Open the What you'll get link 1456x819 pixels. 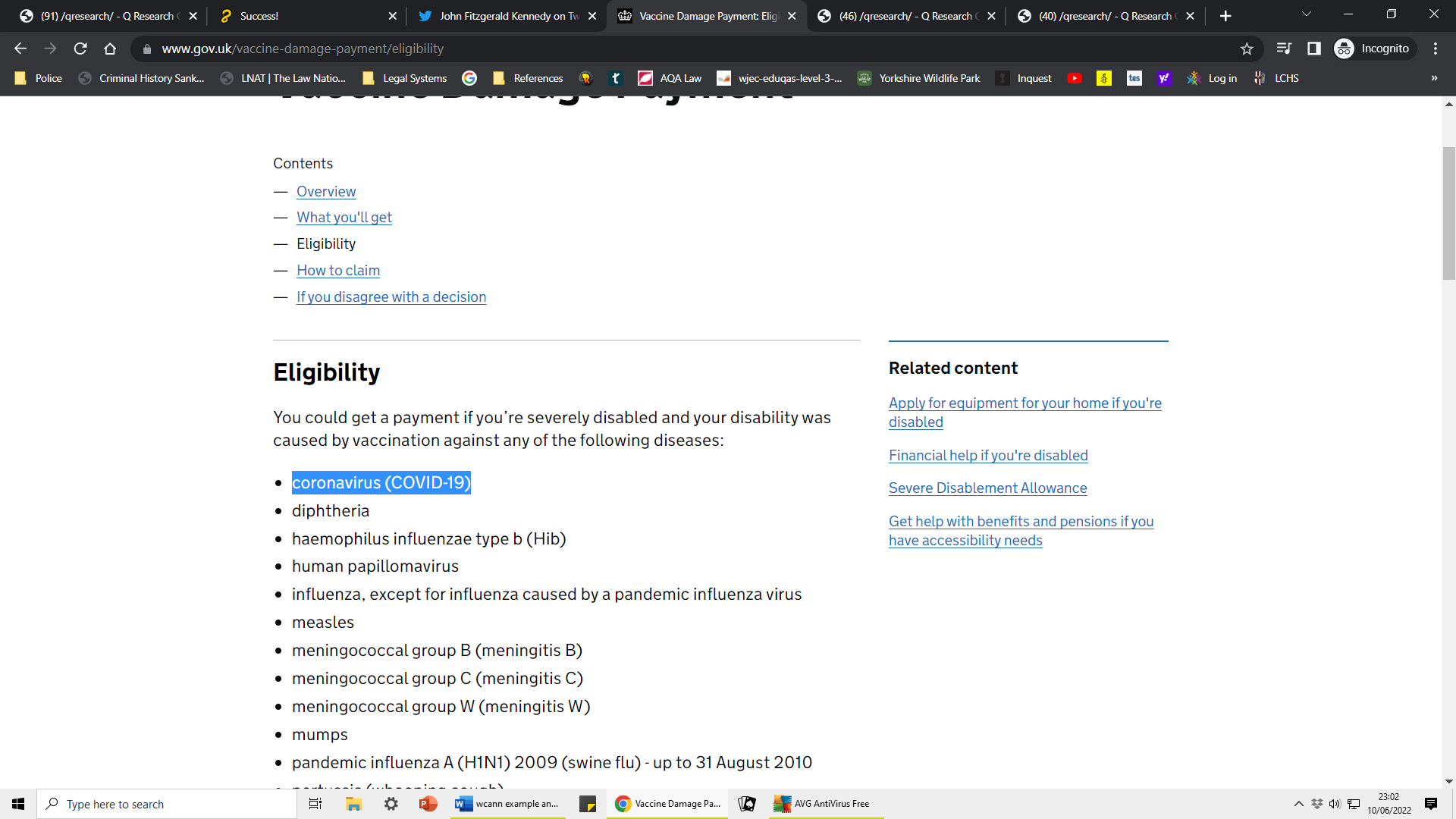pos(344,218)
